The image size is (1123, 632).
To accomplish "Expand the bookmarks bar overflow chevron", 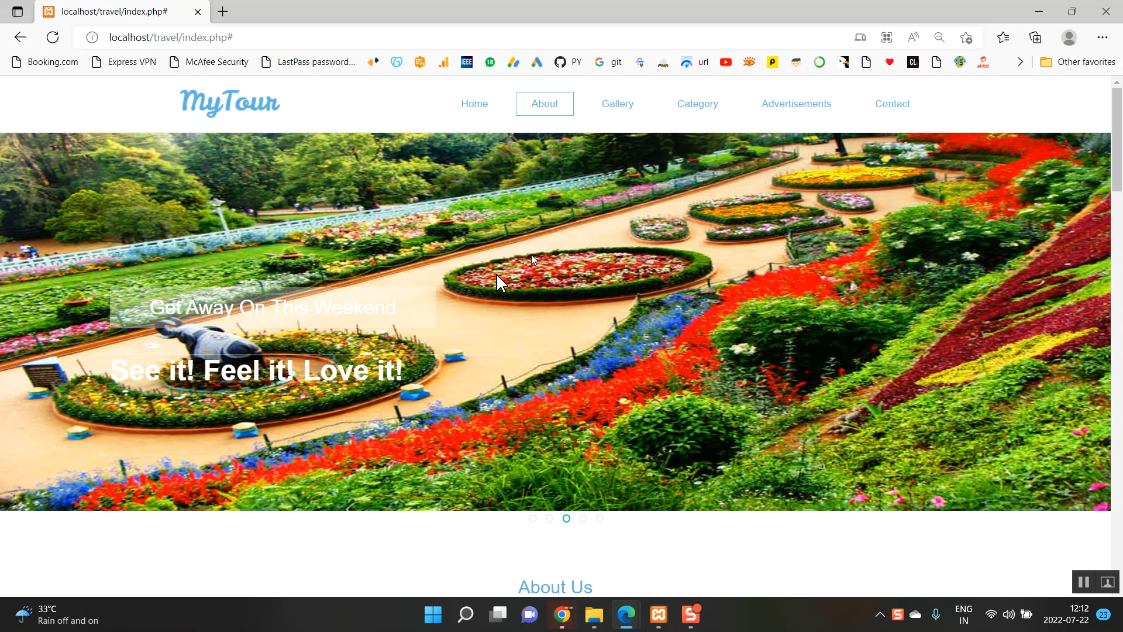I will (x=1020, y=62).
